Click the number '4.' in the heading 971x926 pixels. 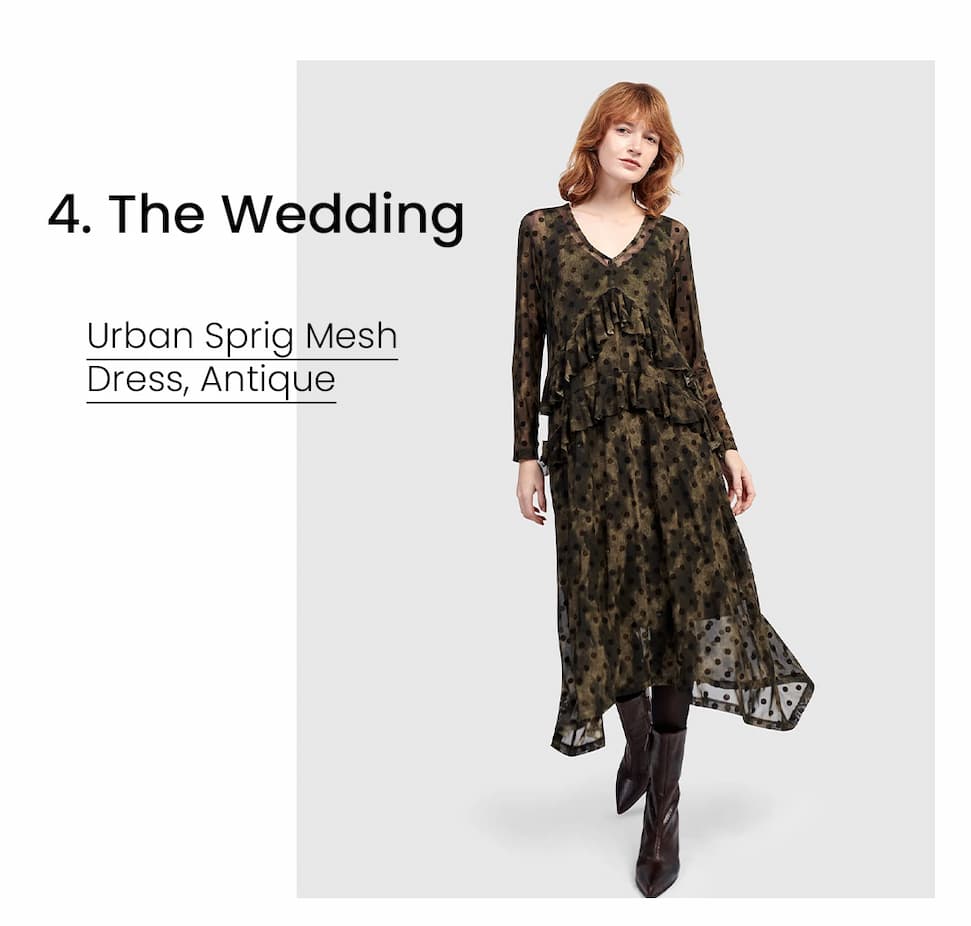pos(69,214)
